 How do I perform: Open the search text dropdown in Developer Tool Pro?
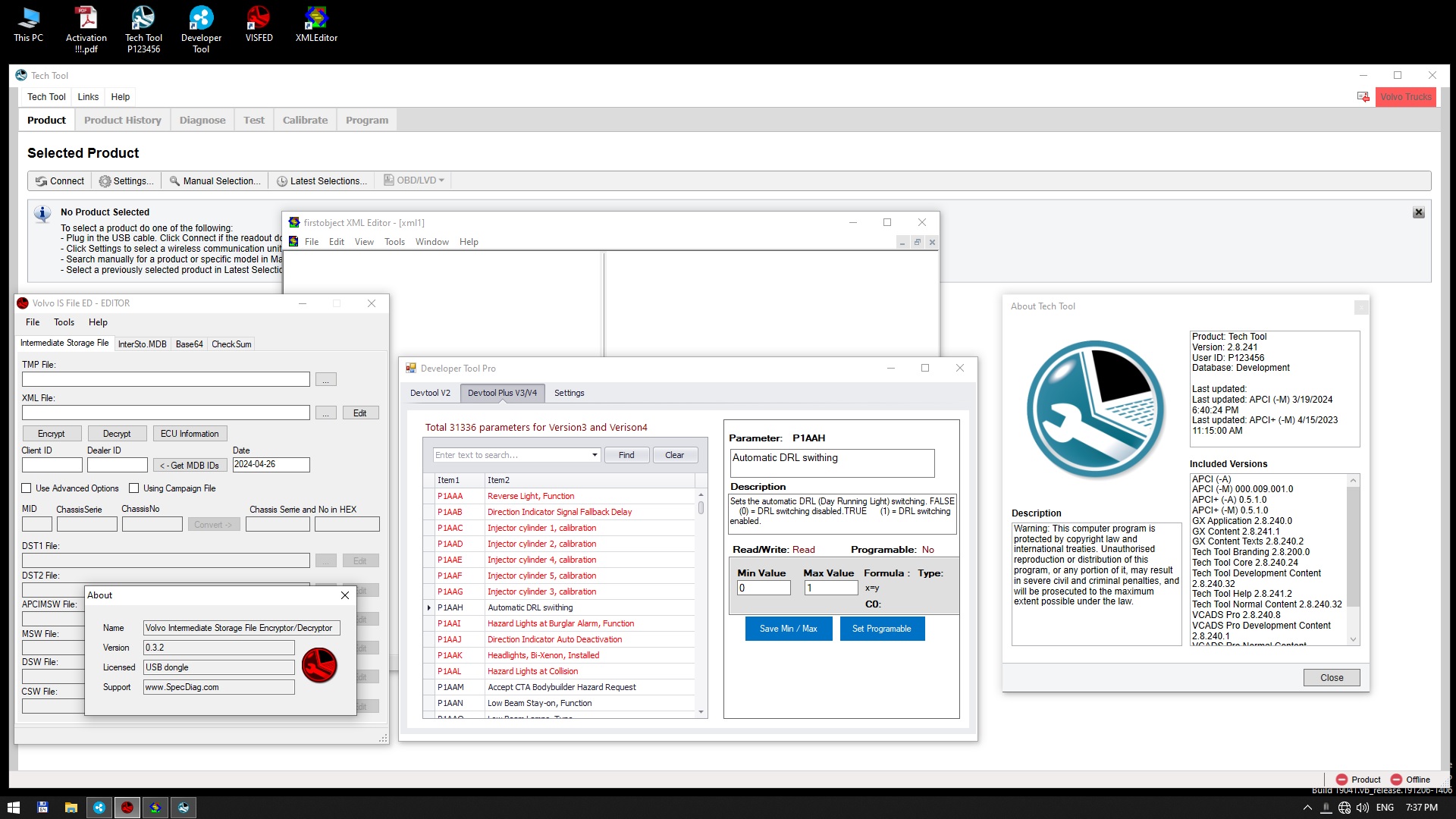pos(595,455)
